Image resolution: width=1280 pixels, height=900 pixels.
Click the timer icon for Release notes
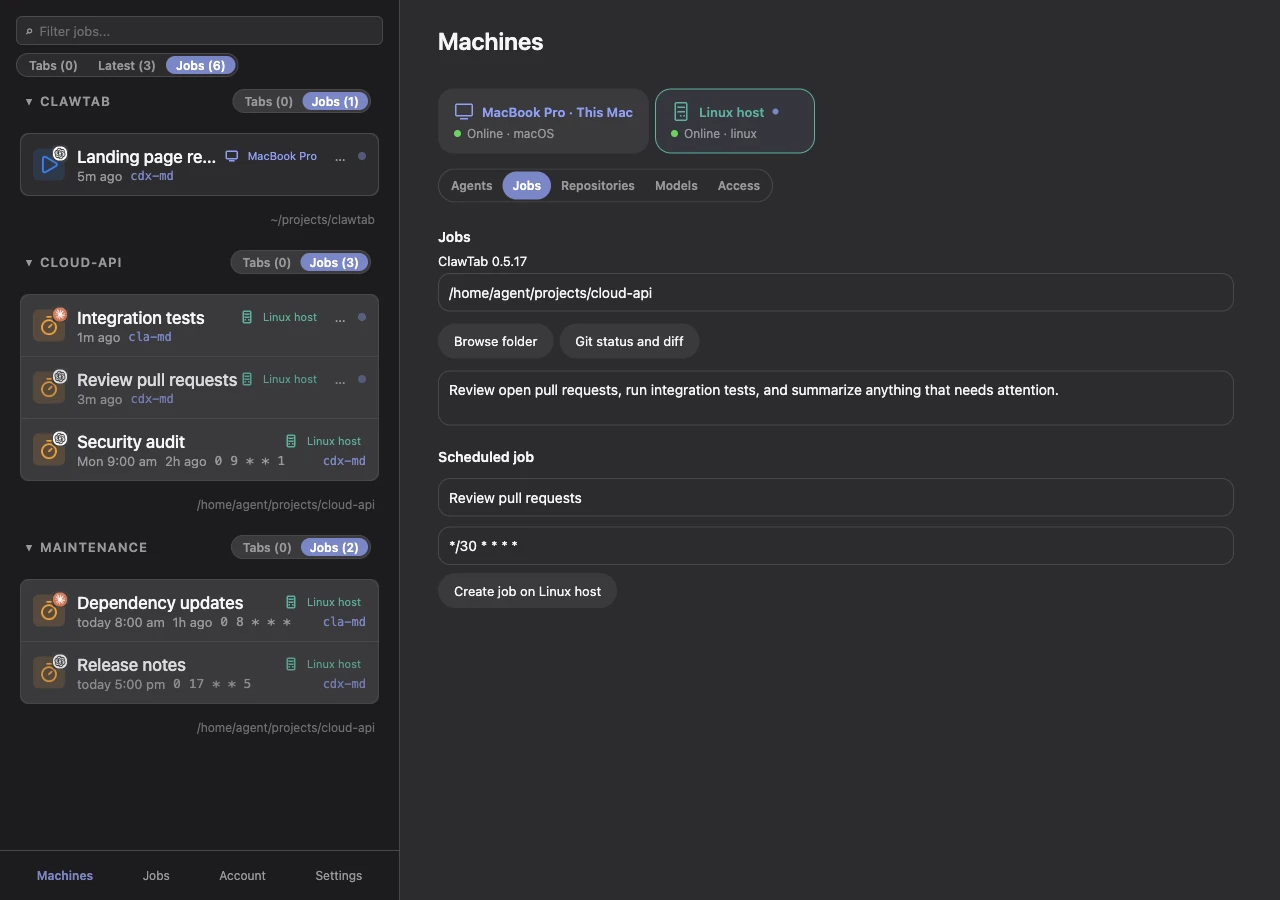pos(49,673)
